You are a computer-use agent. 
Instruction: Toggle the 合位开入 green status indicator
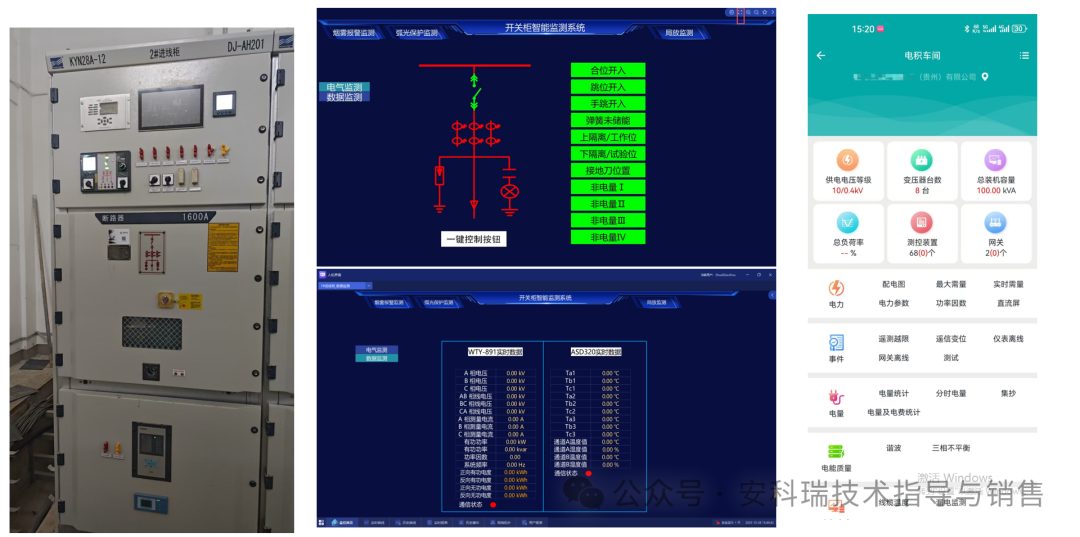(608, 71)
